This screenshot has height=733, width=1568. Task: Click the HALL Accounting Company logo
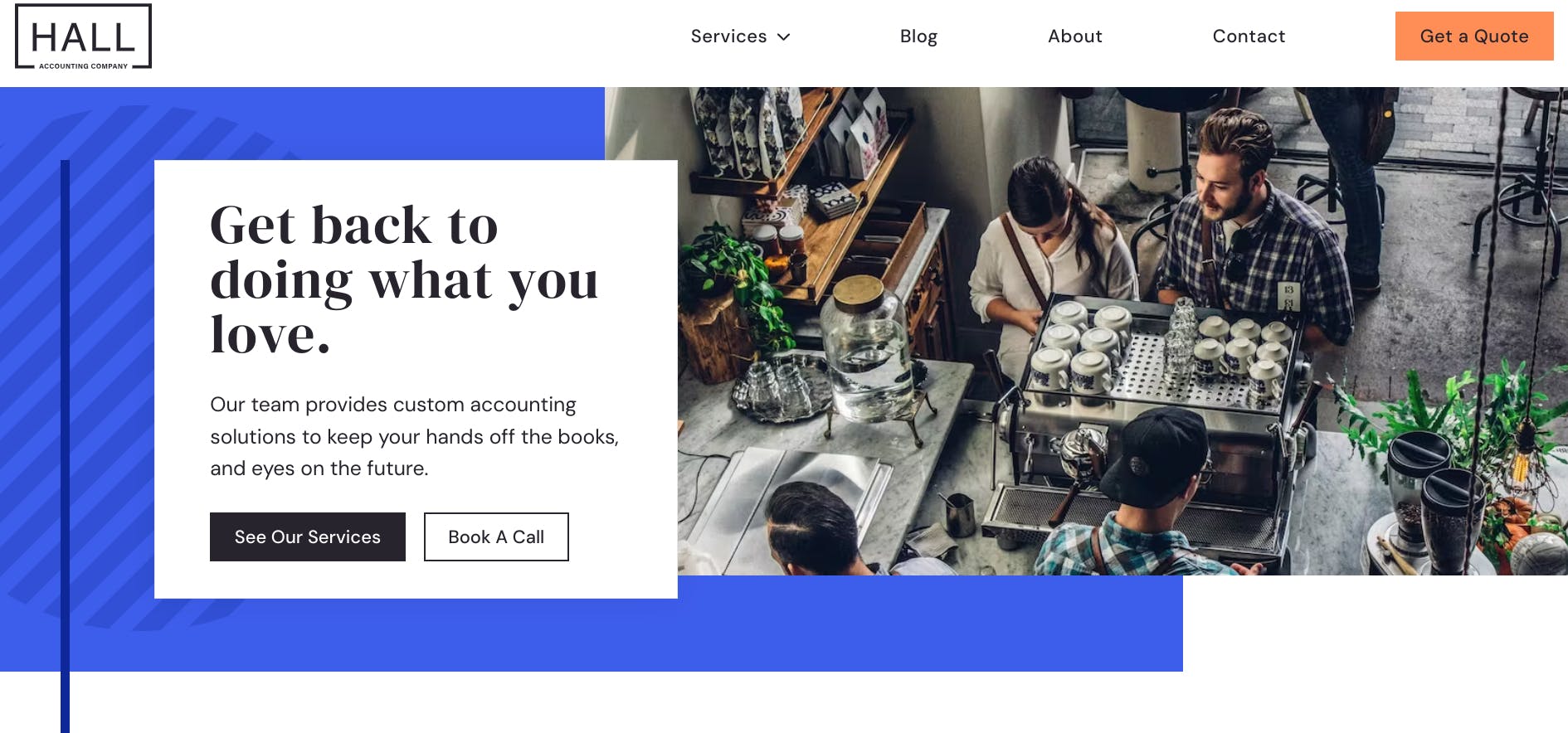[84, 36]
